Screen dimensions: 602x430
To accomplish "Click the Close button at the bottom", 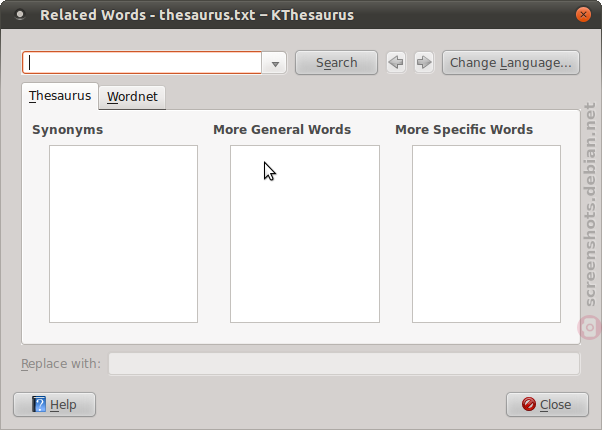I will (547, 405).
